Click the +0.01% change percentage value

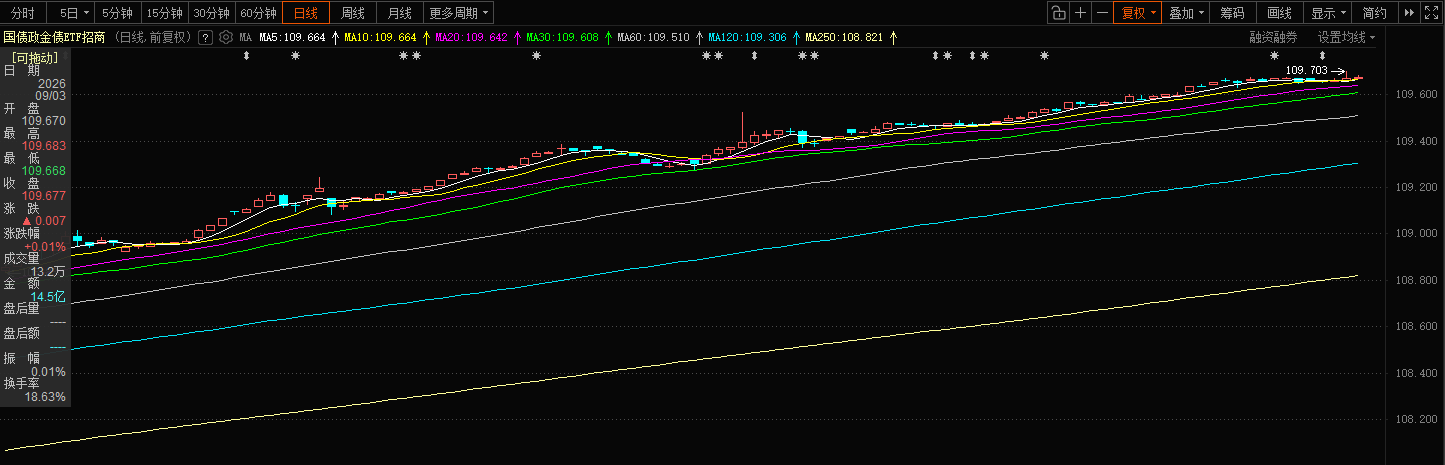[46, 246]
